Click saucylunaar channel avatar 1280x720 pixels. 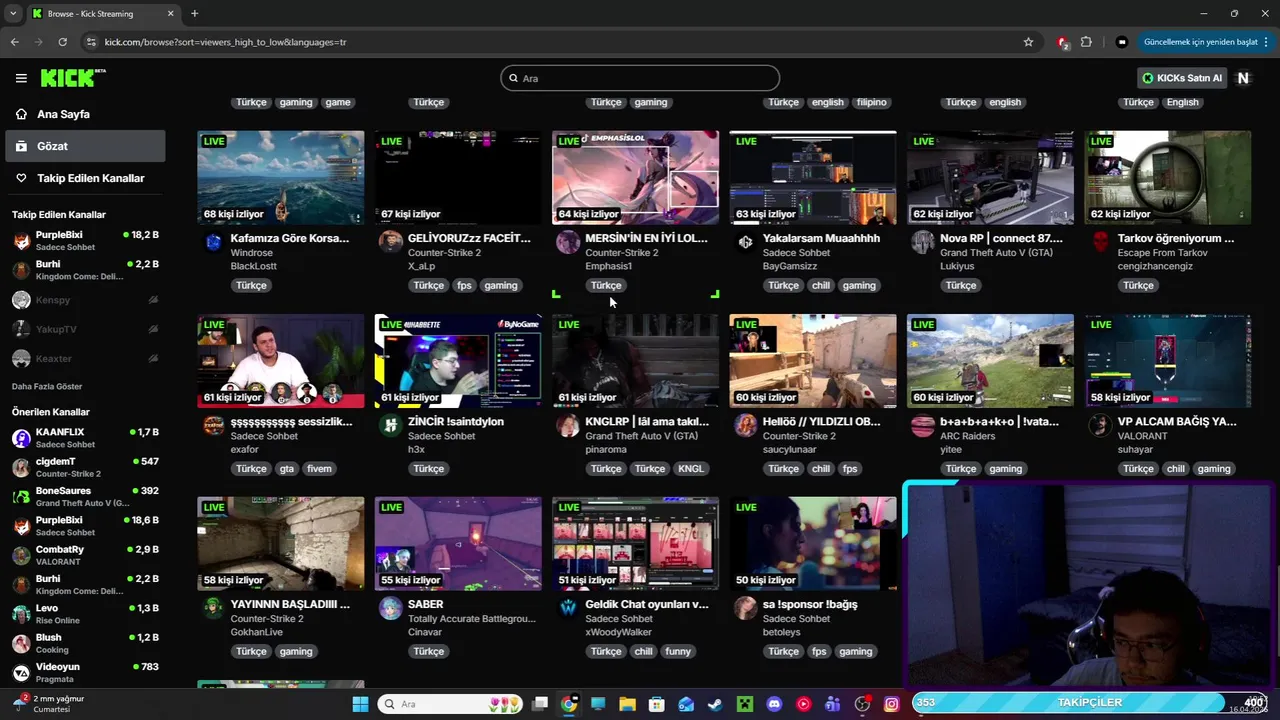745,425
